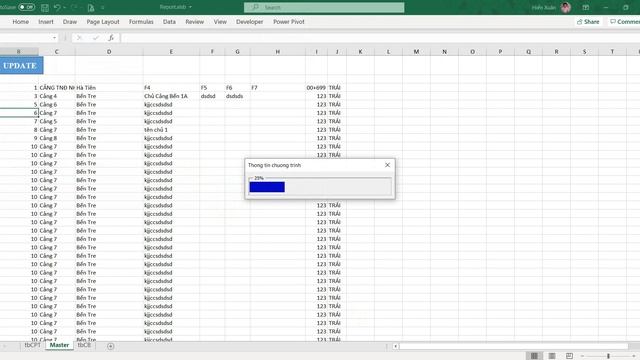Open the Undo history dropdown arrow
640x360 pixels.
coord(64,7)
